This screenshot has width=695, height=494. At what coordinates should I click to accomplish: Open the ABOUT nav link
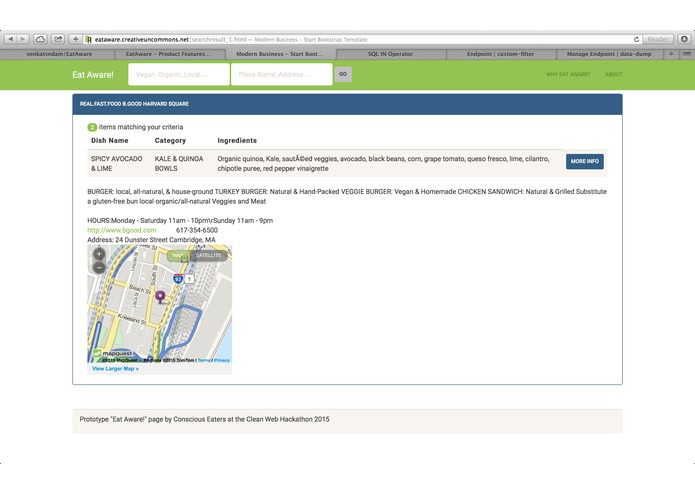pos(613,74)
